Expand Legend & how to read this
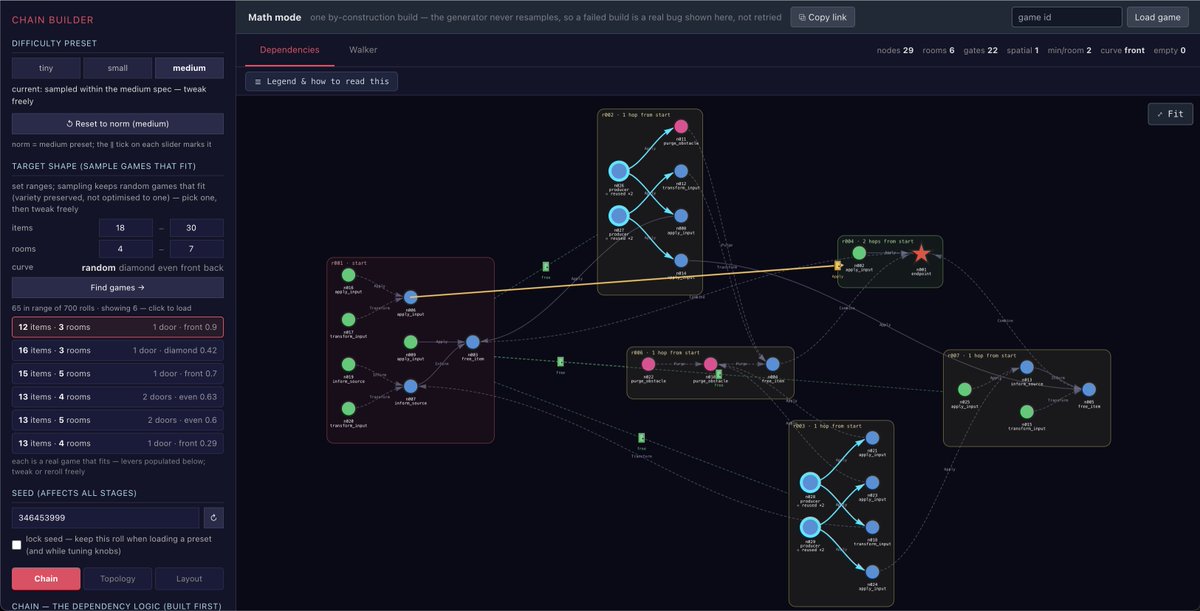The image size is (1200, 611). 321,81
